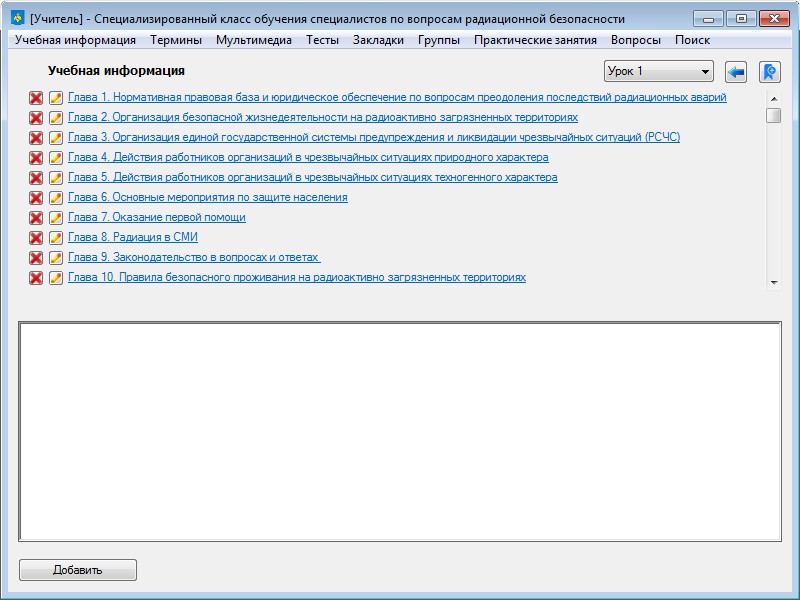This screenshot has width=800, height=600.
Task: Edit Глава 2 using the pencil icon
Action: click(x=56, y=118)
